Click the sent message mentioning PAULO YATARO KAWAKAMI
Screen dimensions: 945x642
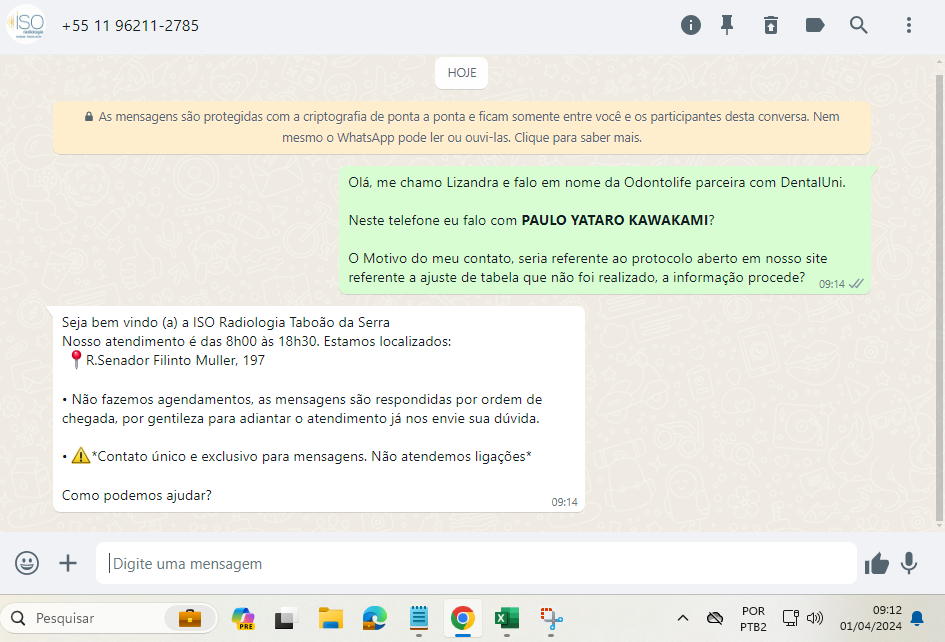(605, 231)
